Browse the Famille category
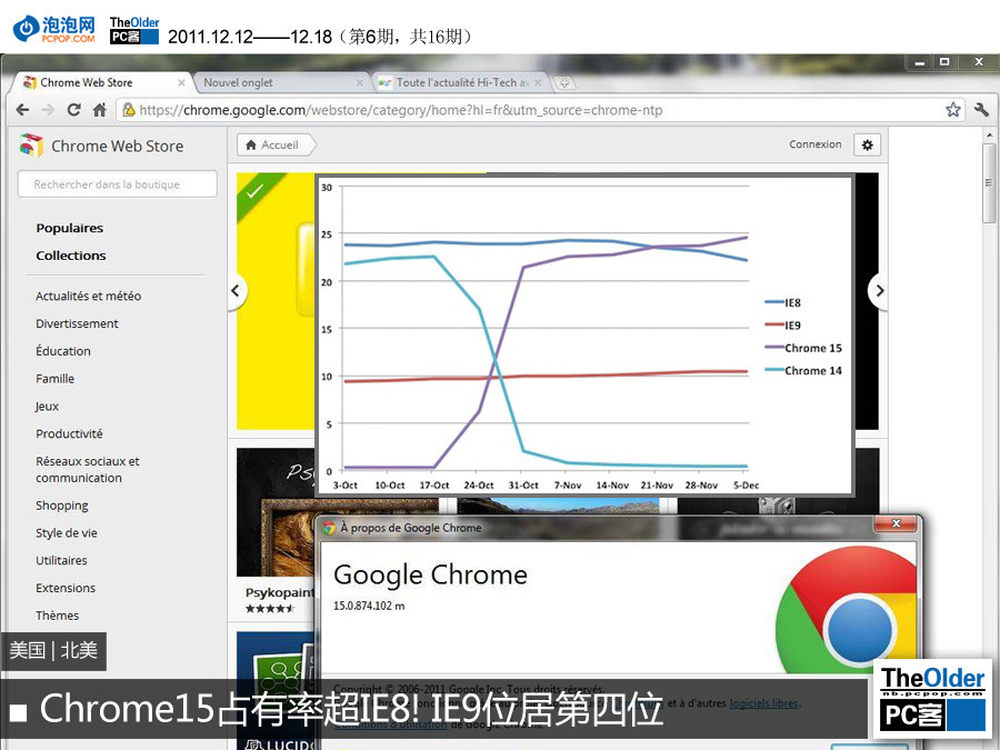 click(55, 379)
